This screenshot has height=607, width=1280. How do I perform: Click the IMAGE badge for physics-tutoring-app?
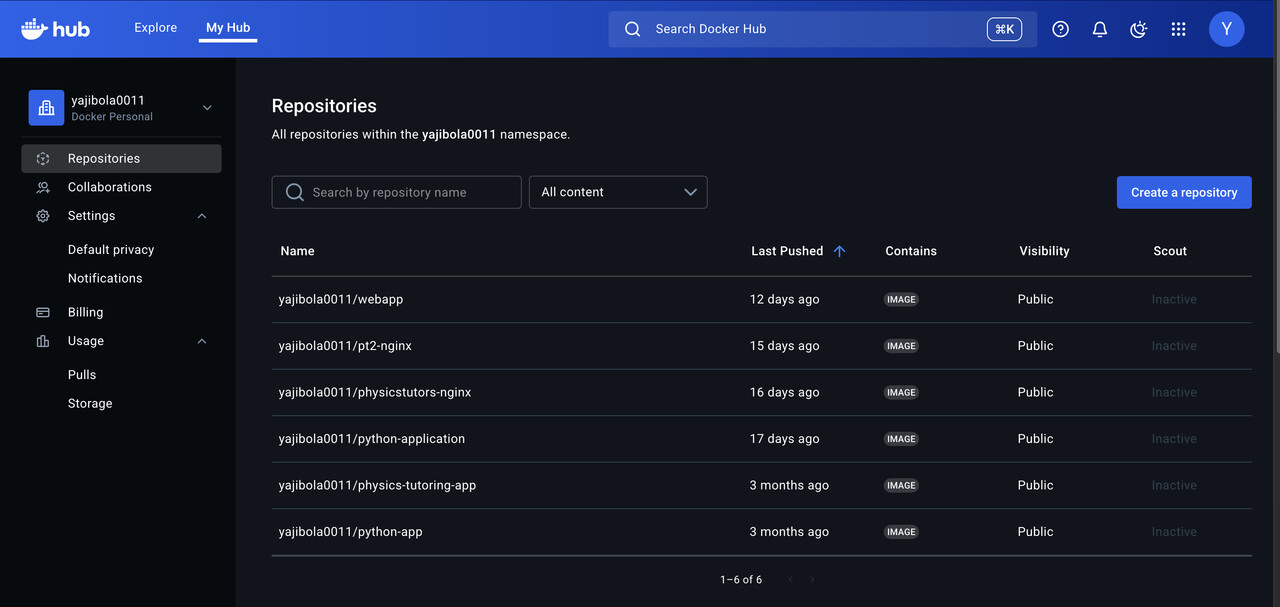click(901, 486)
